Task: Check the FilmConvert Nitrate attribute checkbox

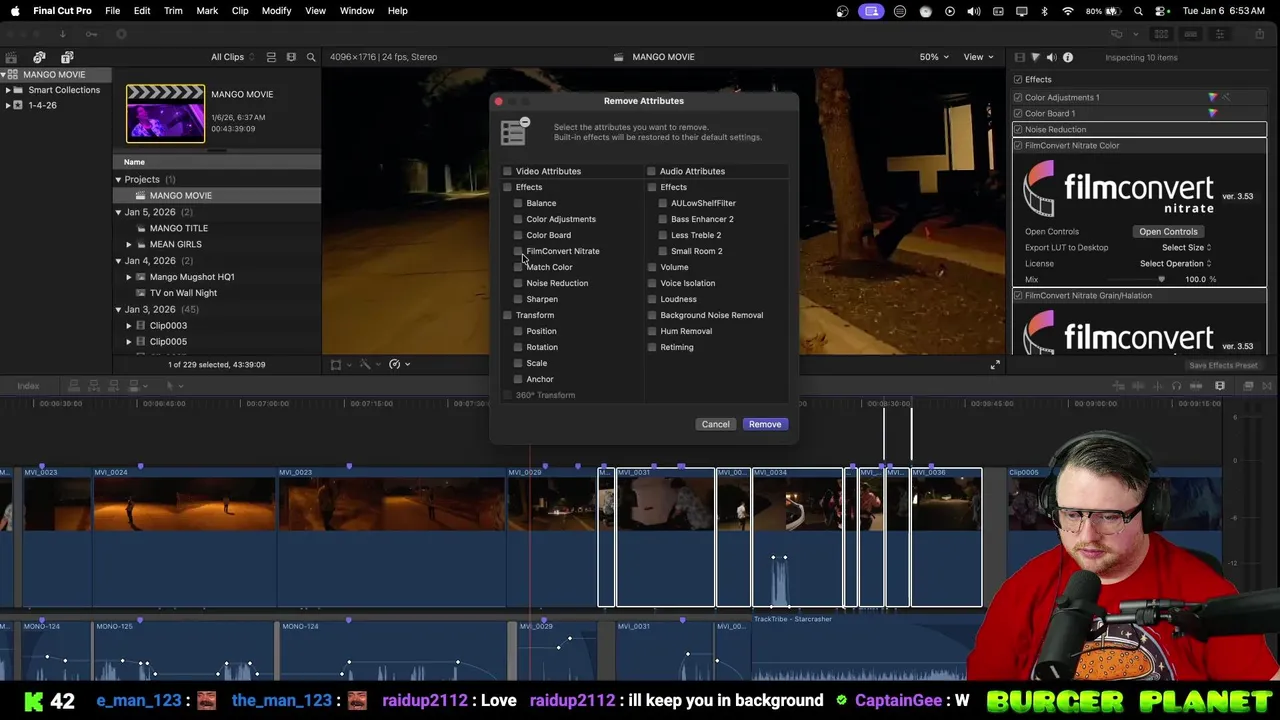Action: [x=518, y=251]
